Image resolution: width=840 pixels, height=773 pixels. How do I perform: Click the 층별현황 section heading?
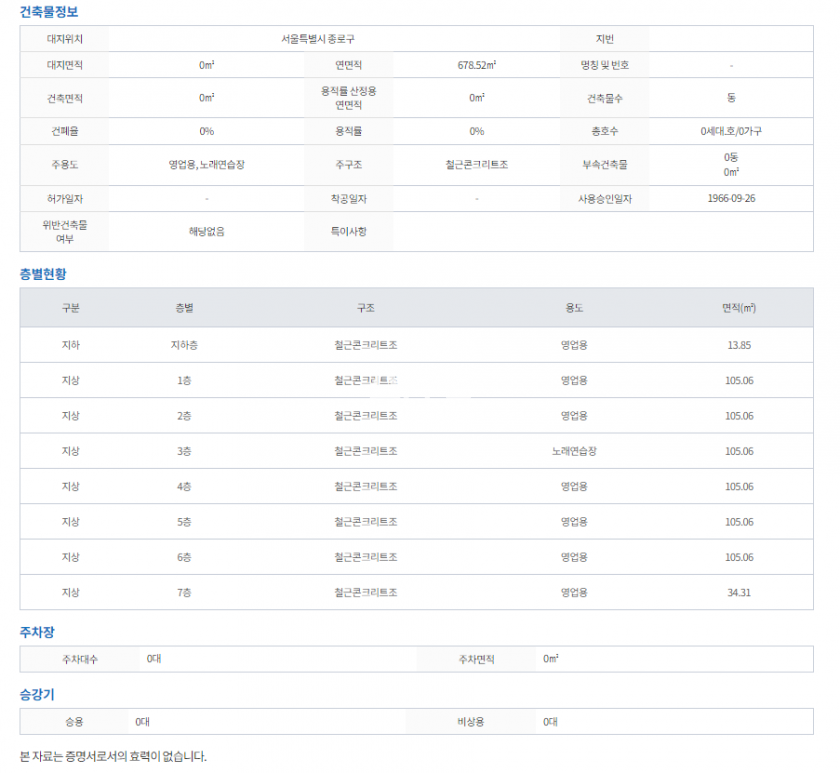[43, 273]
